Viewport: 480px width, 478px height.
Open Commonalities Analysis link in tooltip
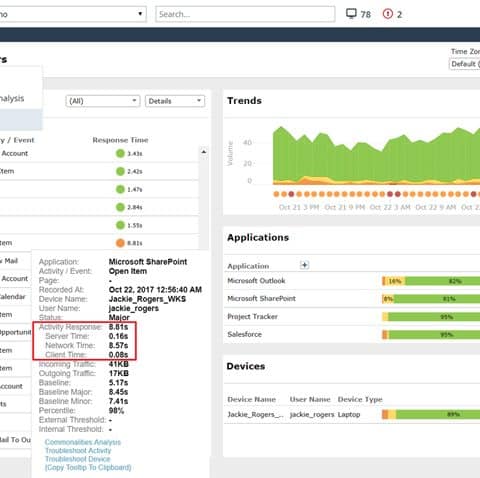(83, 442)
